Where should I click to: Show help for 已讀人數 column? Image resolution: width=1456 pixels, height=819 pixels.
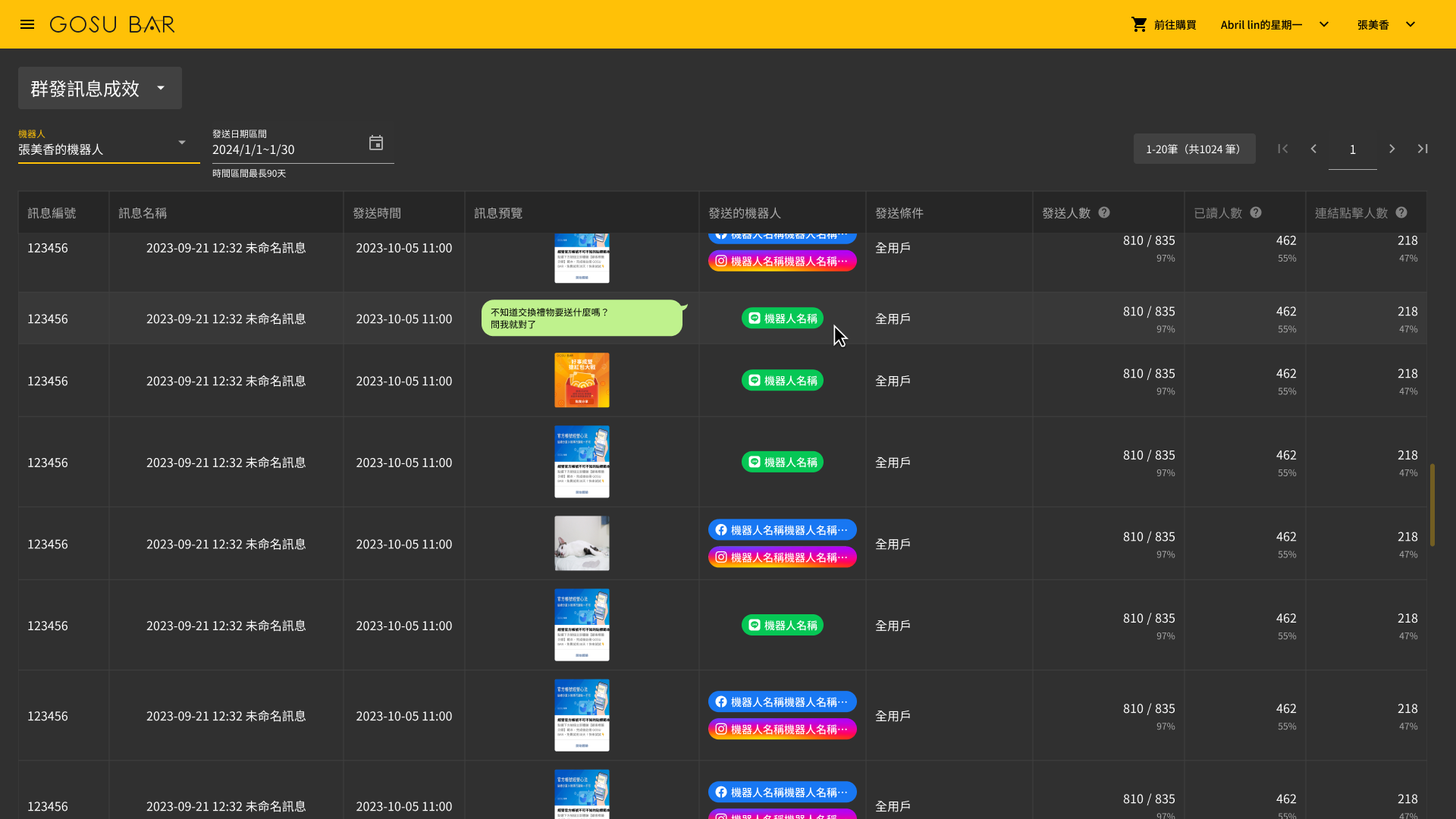pos(1256,212)
